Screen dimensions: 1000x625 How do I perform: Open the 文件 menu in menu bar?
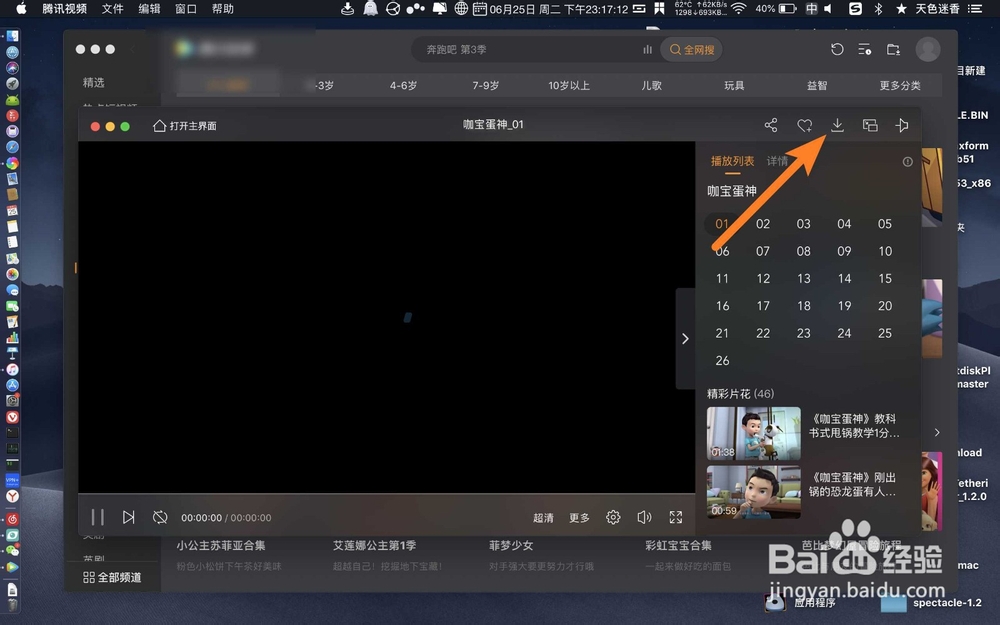112,8
